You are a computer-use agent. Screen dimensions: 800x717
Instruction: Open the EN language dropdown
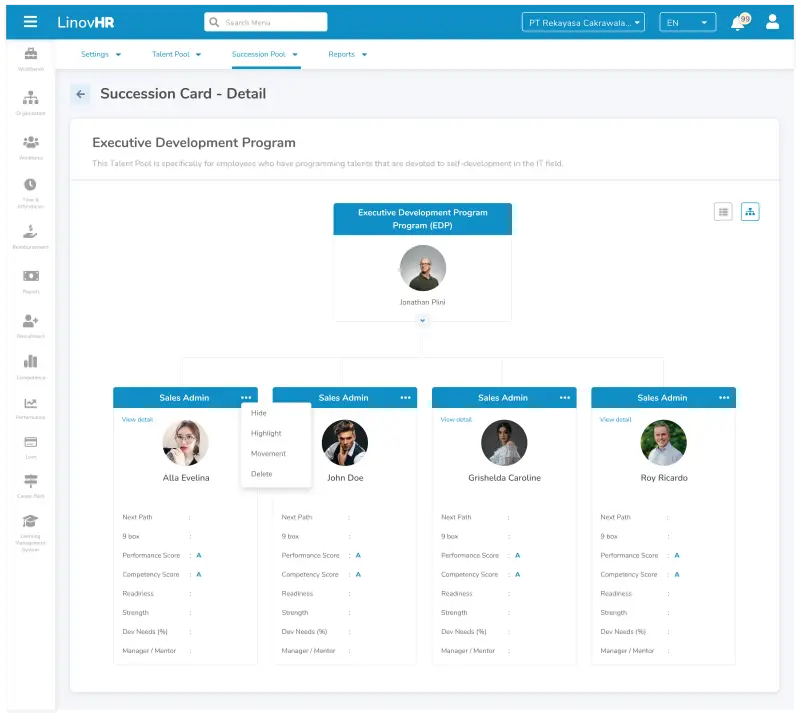click(687, 22)
